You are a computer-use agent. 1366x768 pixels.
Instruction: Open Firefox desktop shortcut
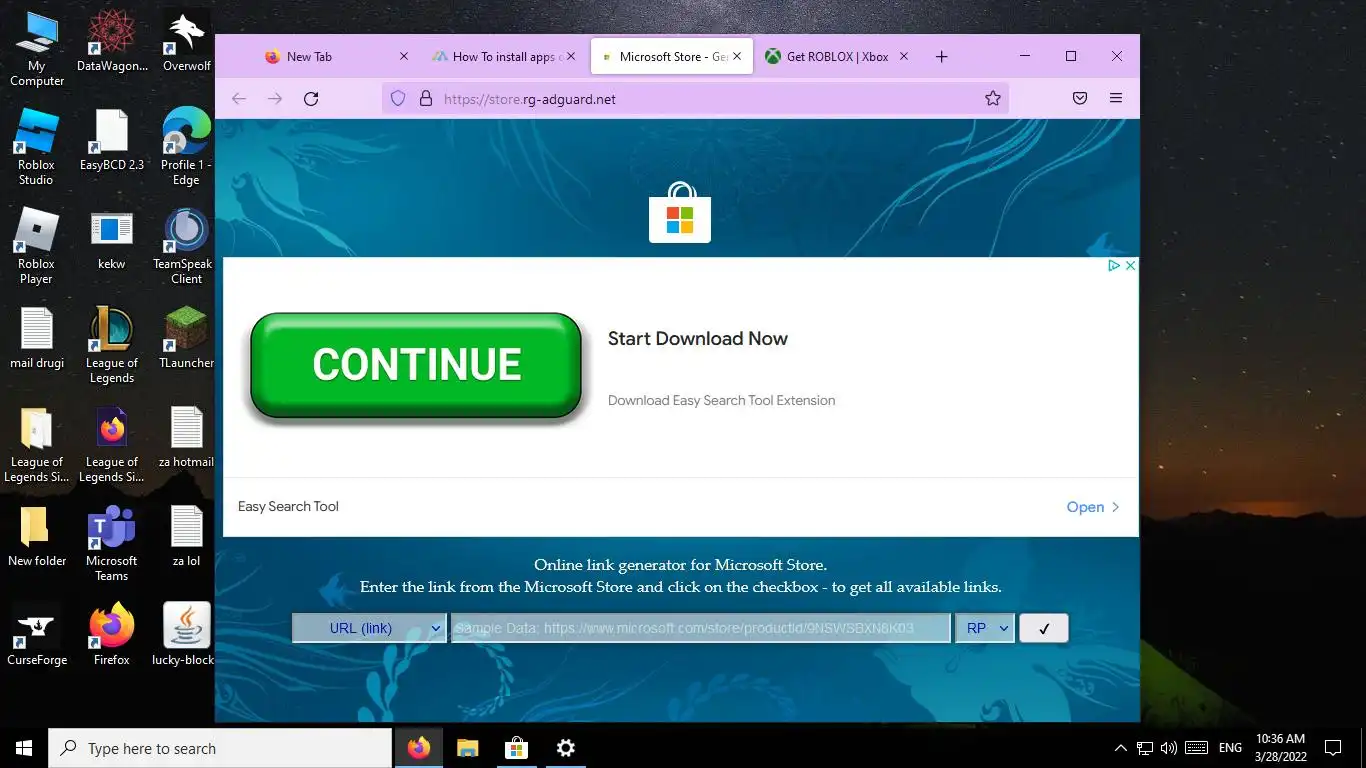click(x=112, y=635)
